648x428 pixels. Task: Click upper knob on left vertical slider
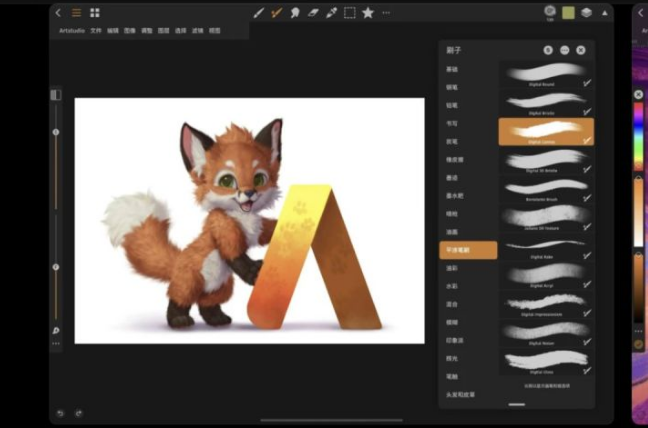click(x=56, y=132)
